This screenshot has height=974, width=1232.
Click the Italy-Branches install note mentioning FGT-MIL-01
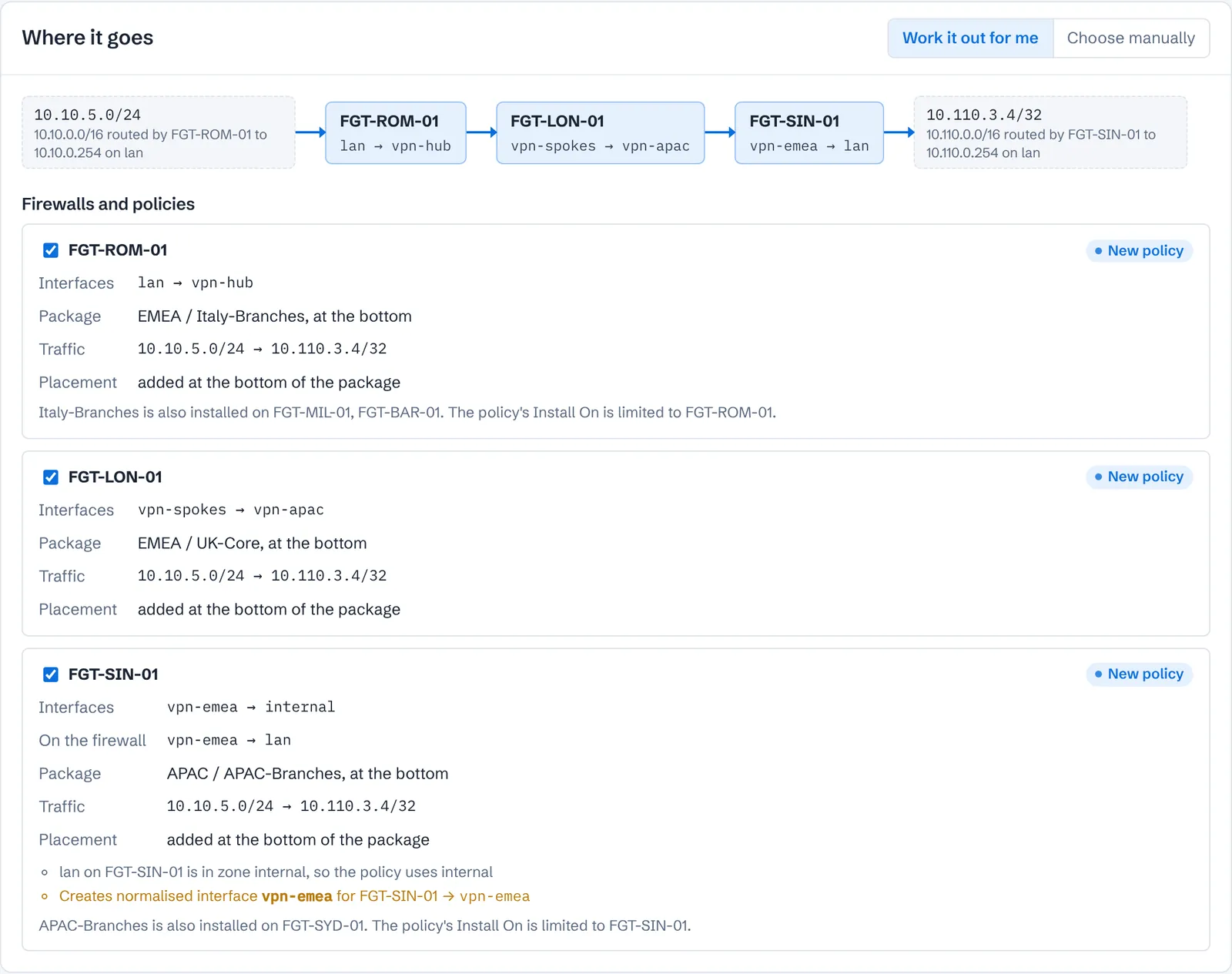pos(407,413)
